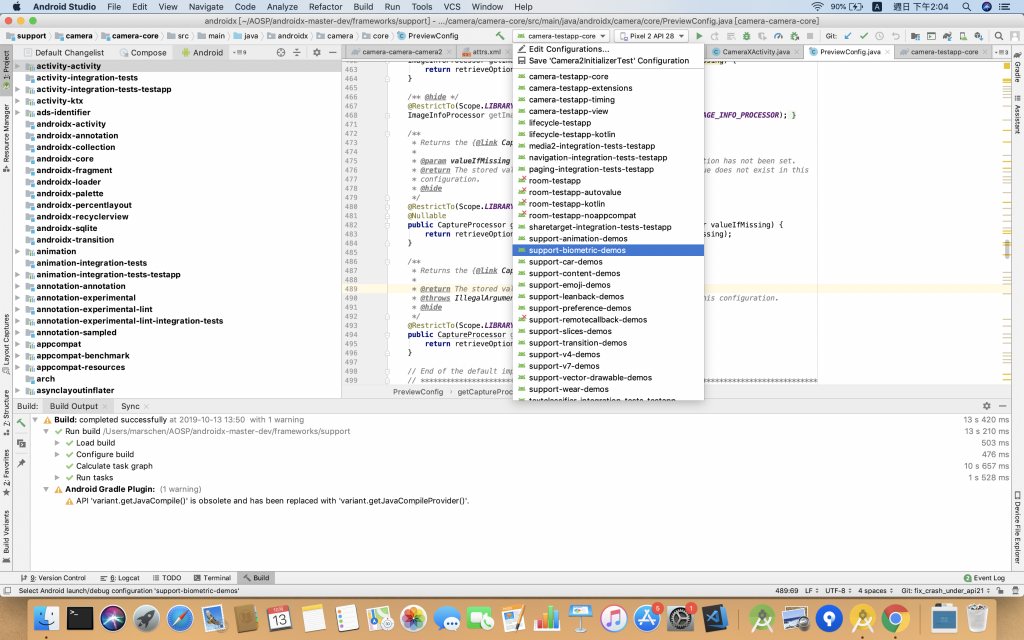
Task: Switch to CameraXActivity.java tab
Action: click(x=756, y=52)
